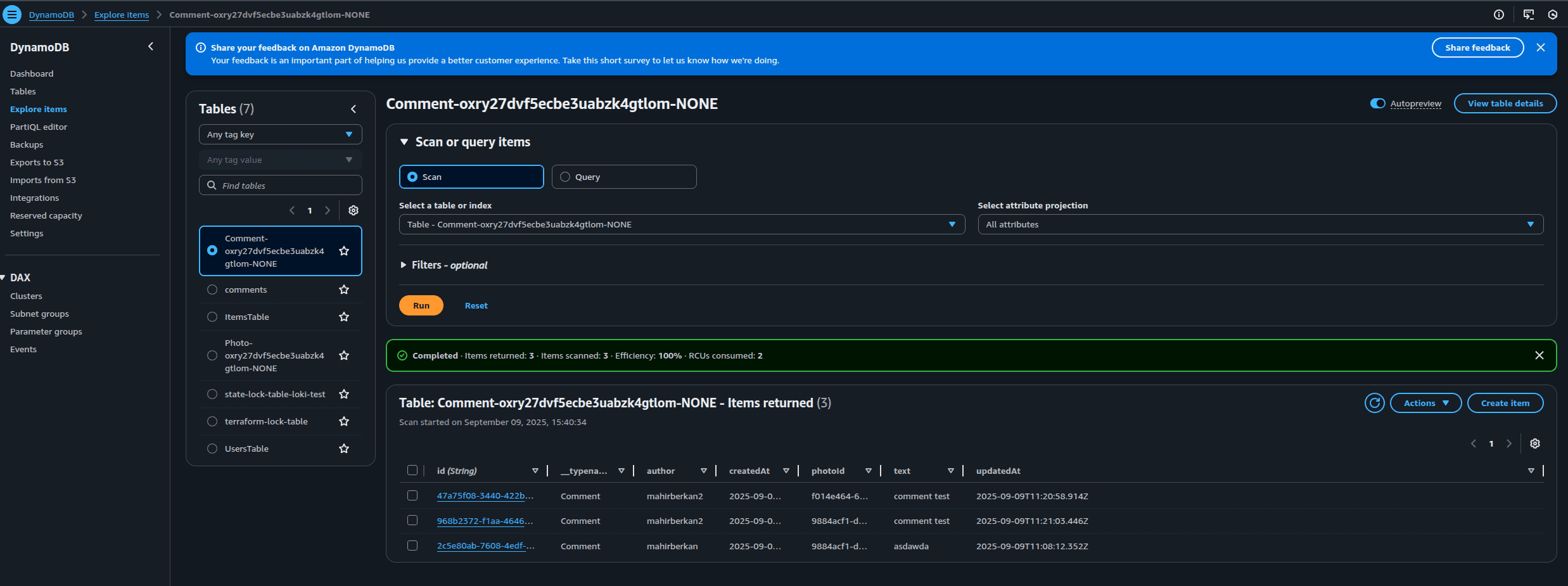Open the Actions dropdown menu
This screenshot has height=586, width=1568.
1425,403
